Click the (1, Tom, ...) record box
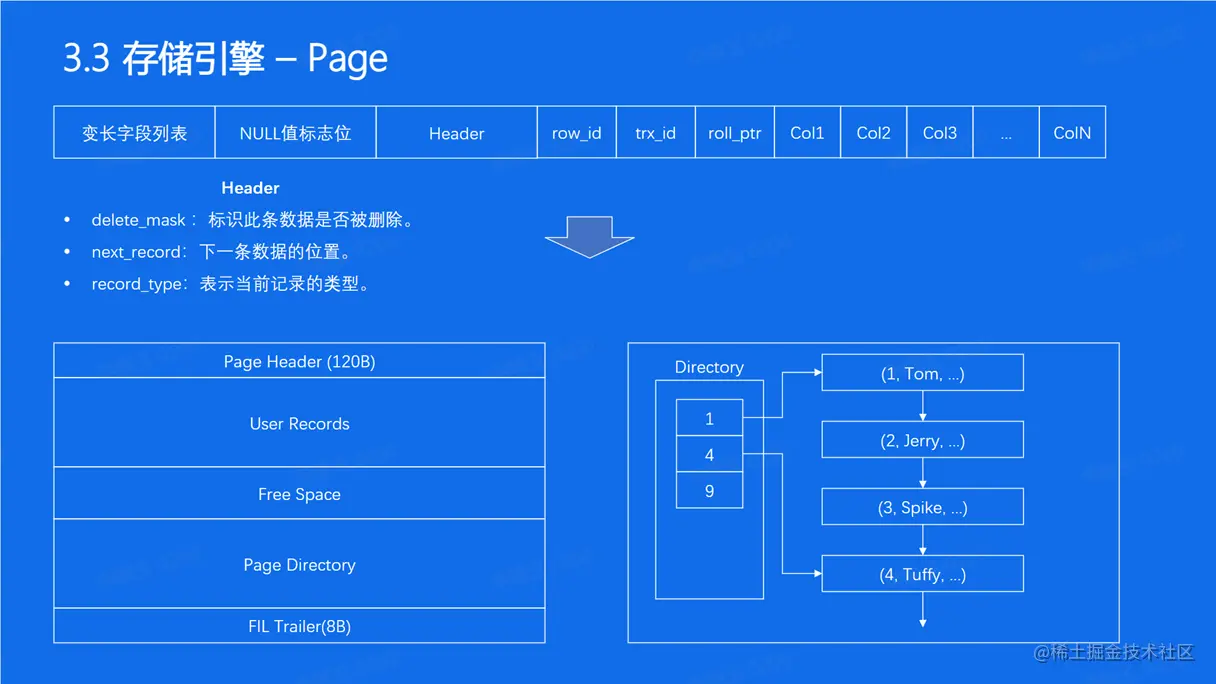The width and height of the screenshot is (1216, 684). 922,373
